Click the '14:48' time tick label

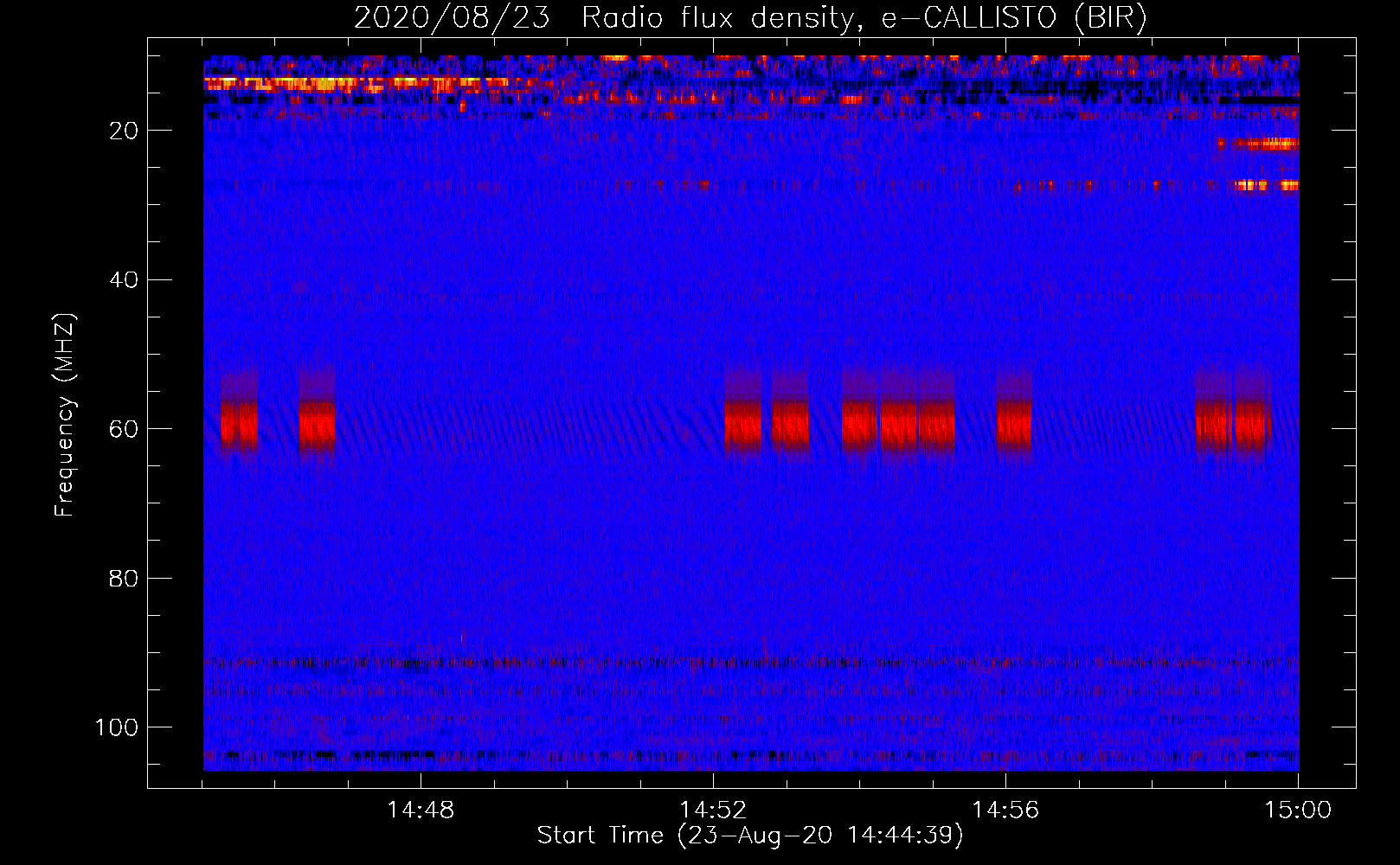click(x=421, y=811)
